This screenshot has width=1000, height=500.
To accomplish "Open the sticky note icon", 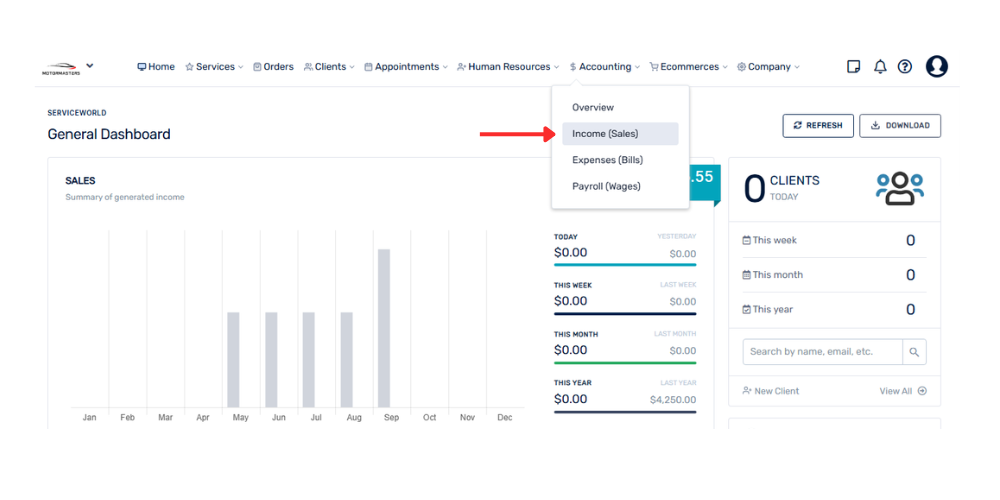I will tap(853, 67).
